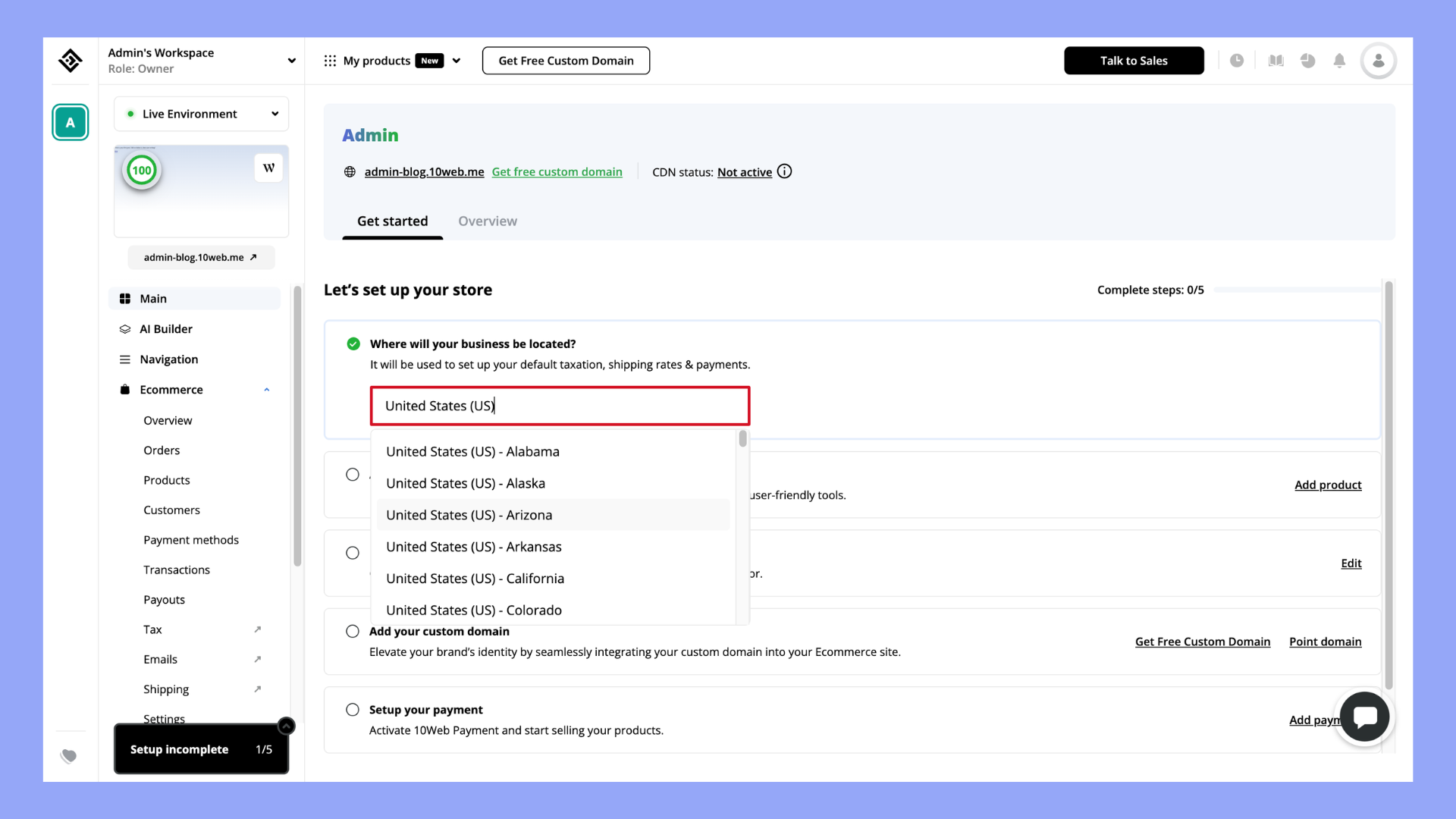Click the Talk to Sales button
This screenshot has width=1456, height=819.
(1134, 61)
